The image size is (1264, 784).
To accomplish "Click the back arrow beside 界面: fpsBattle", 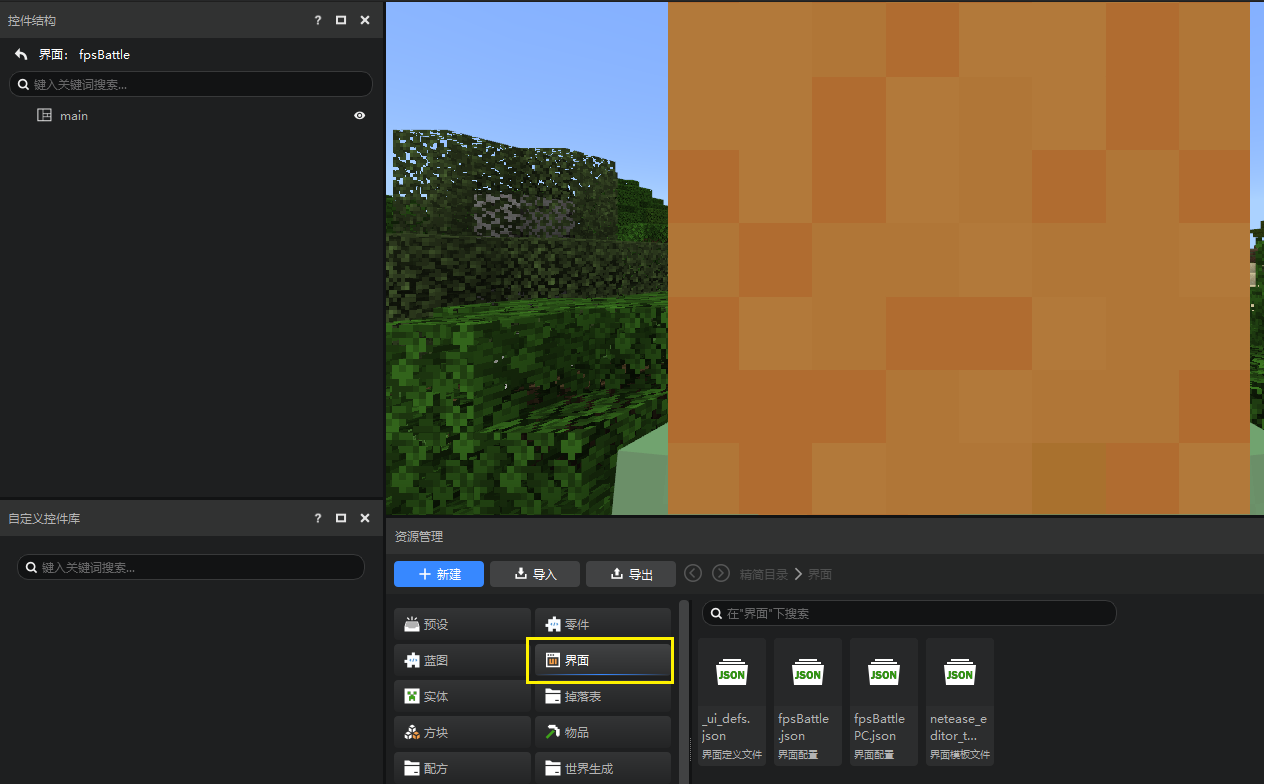I will point(21,54).
